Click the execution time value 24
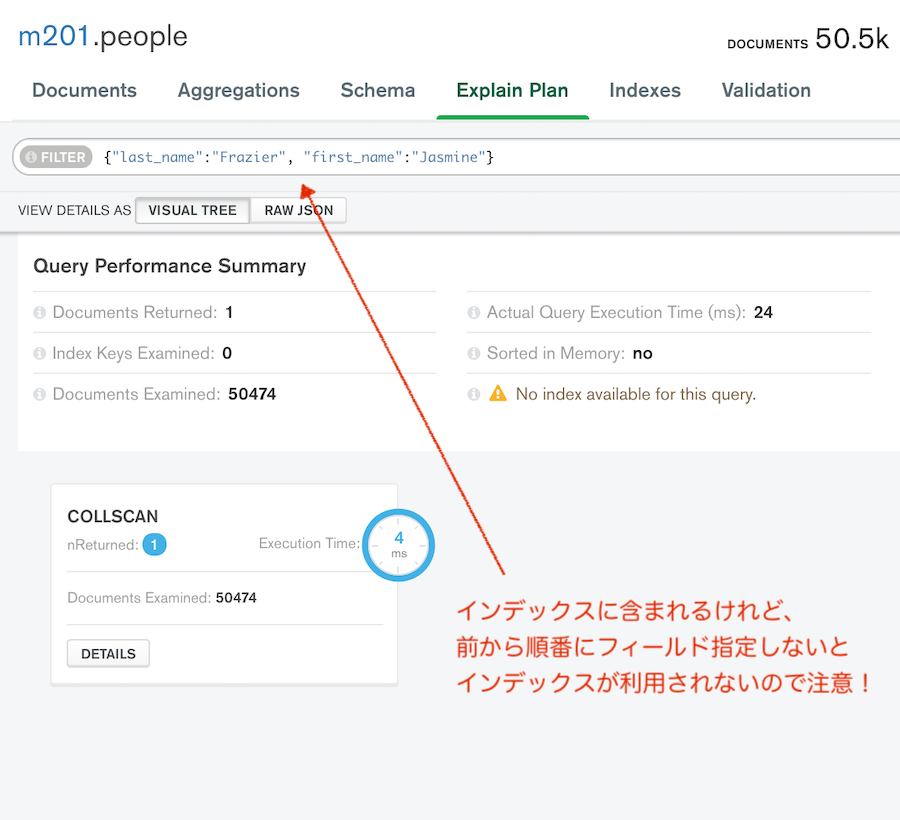 coord(763,312)
